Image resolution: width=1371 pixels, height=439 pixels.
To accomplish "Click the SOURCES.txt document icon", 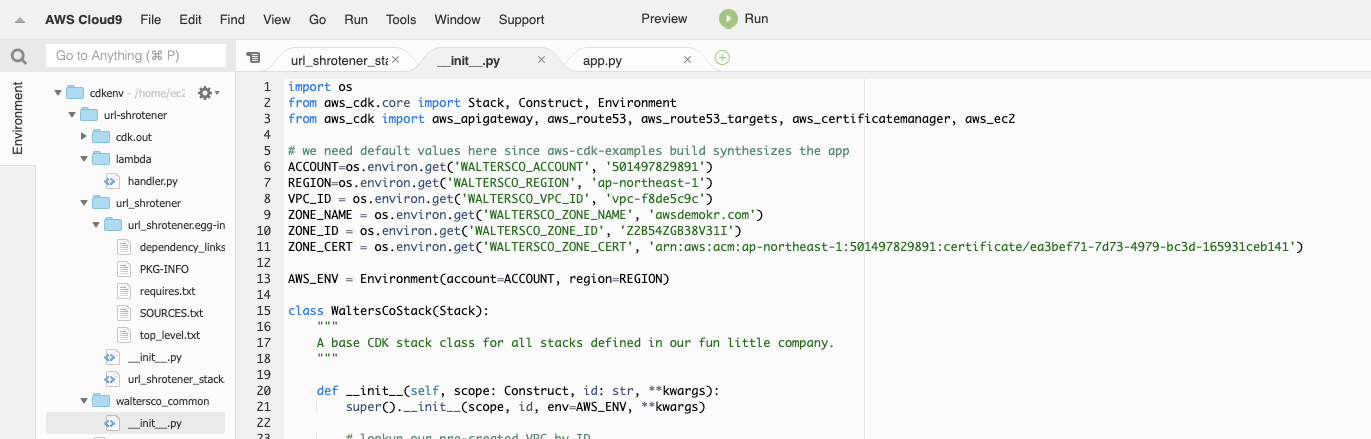I will click(125, 313).
